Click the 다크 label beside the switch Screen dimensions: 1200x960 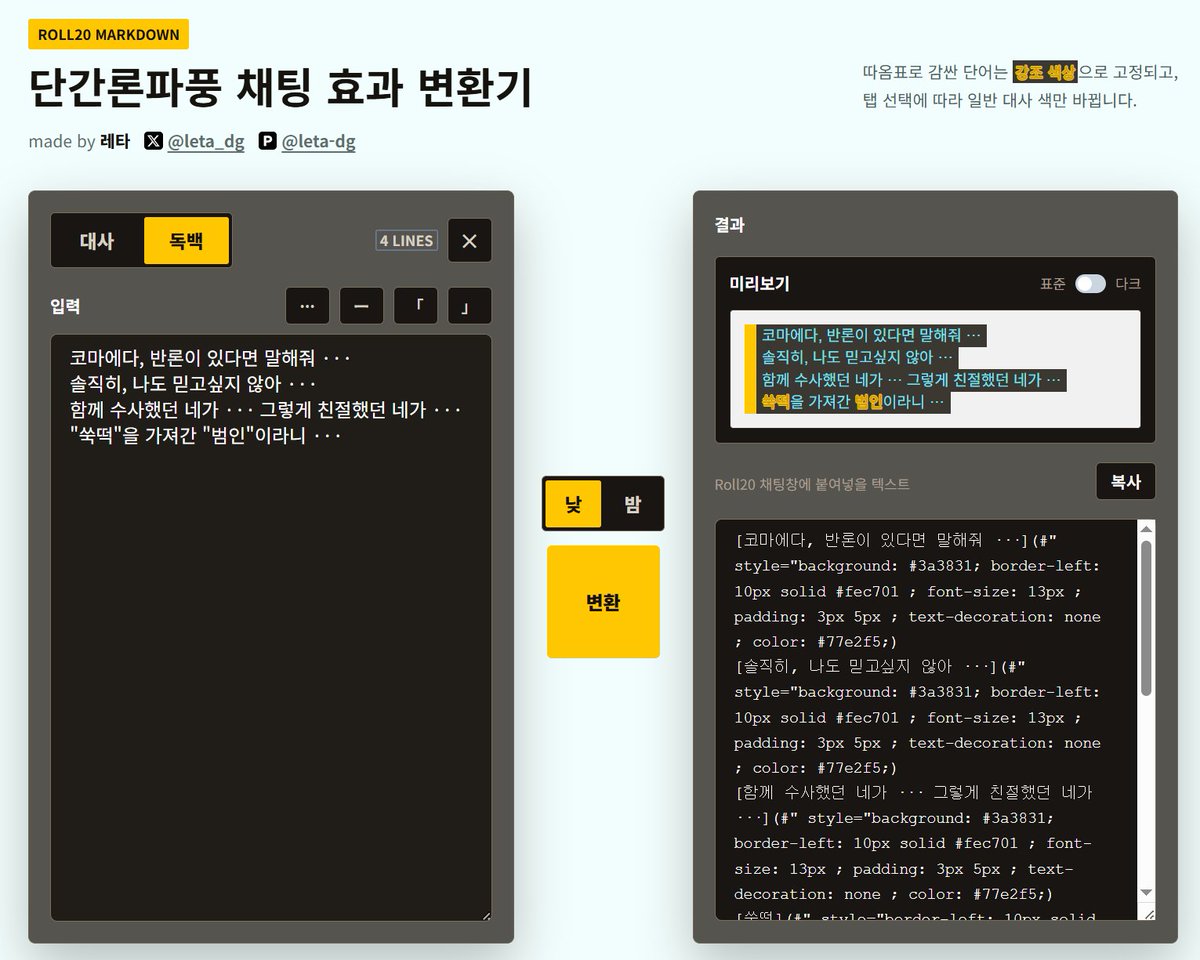pos(1128,284)
